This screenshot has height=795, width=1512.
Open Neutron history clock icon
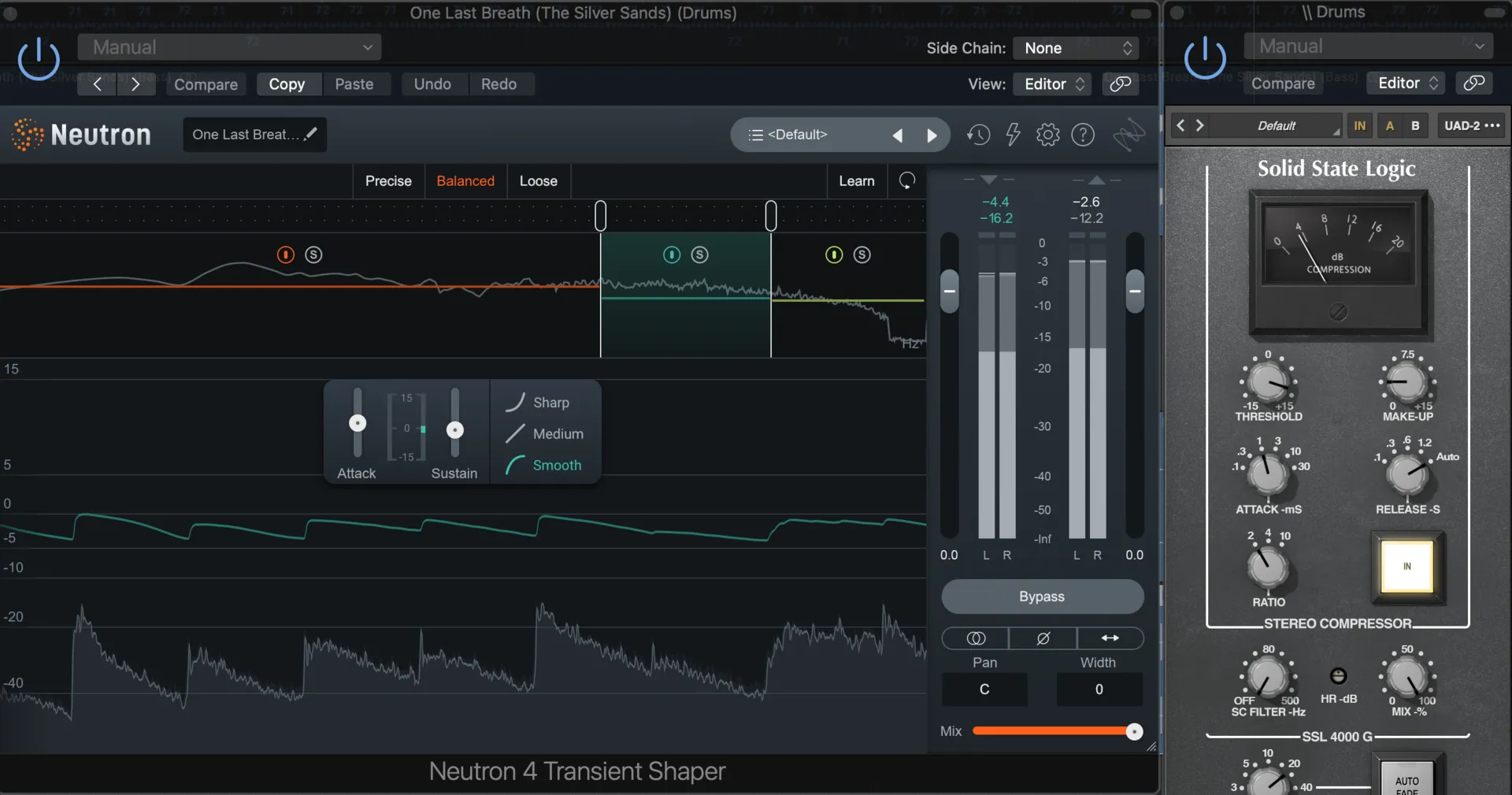978,135
